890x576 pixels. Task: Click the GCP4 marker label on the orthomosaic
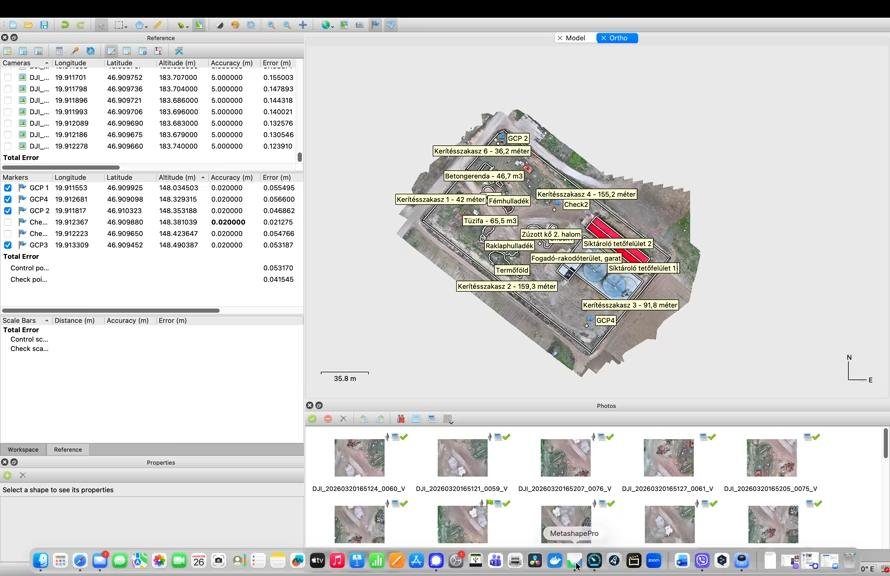point(606,321)
